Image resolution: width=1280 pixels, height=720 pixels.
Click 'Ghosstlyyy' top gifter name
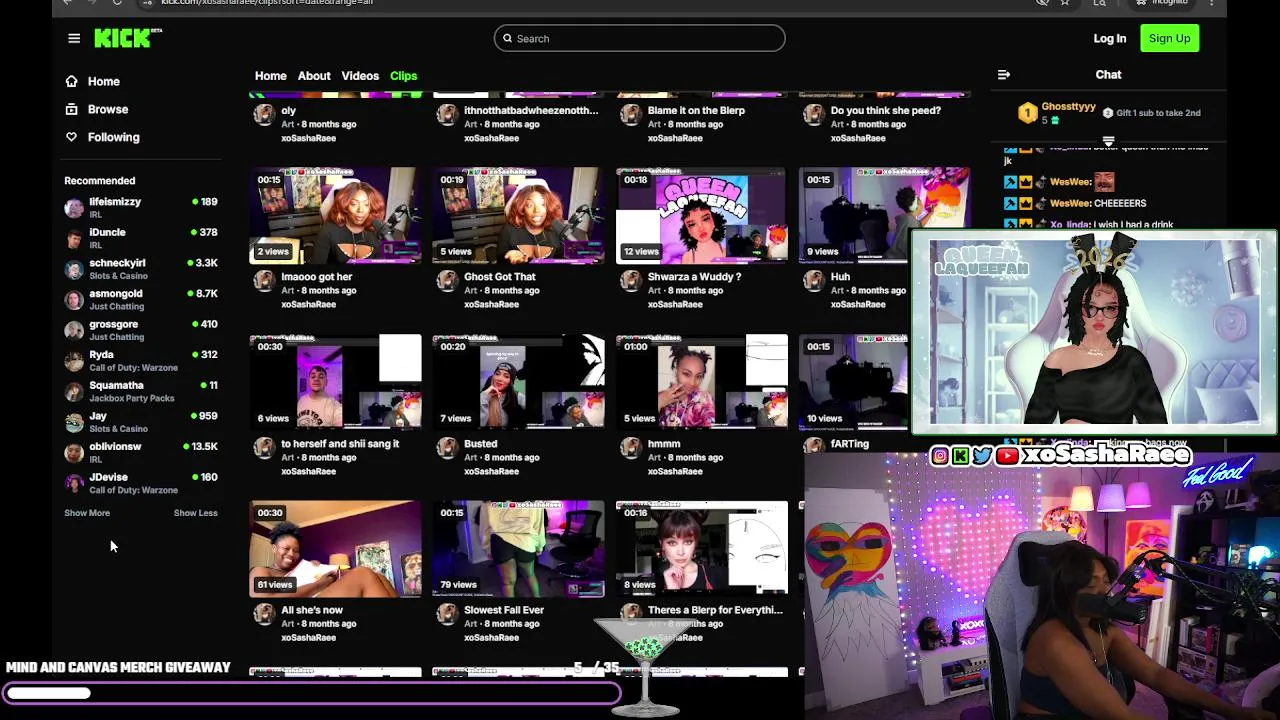click(x=1068, y=107)
